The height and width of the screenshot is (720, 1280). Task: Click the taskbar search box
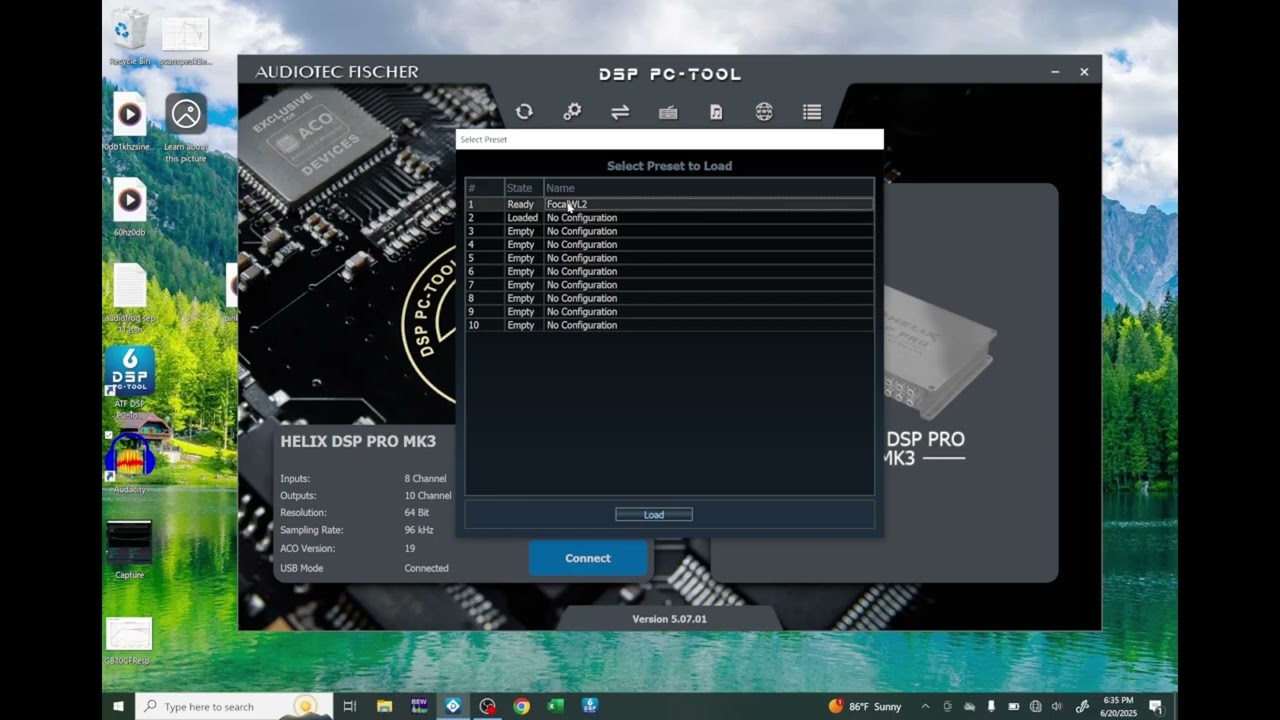234,706
